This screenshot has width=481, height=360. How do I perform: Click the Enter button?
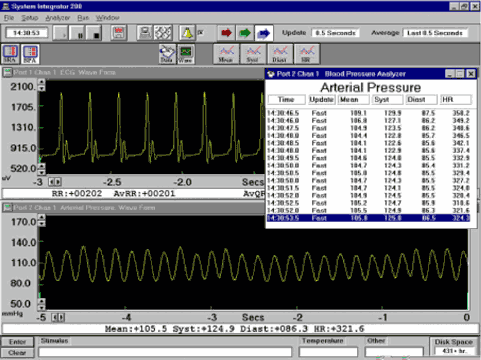click(17, 342)
